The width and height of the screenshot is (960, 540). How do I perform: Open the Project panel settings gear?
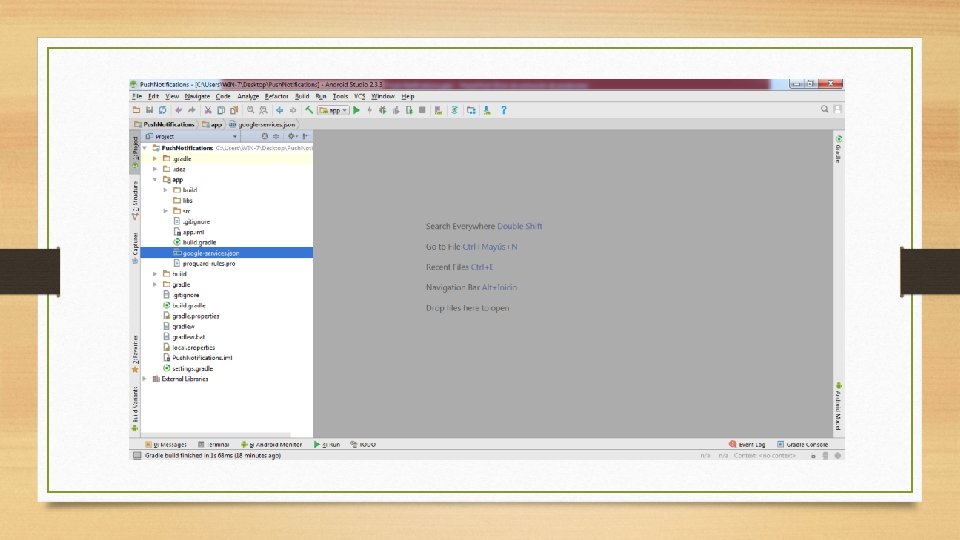291,137
